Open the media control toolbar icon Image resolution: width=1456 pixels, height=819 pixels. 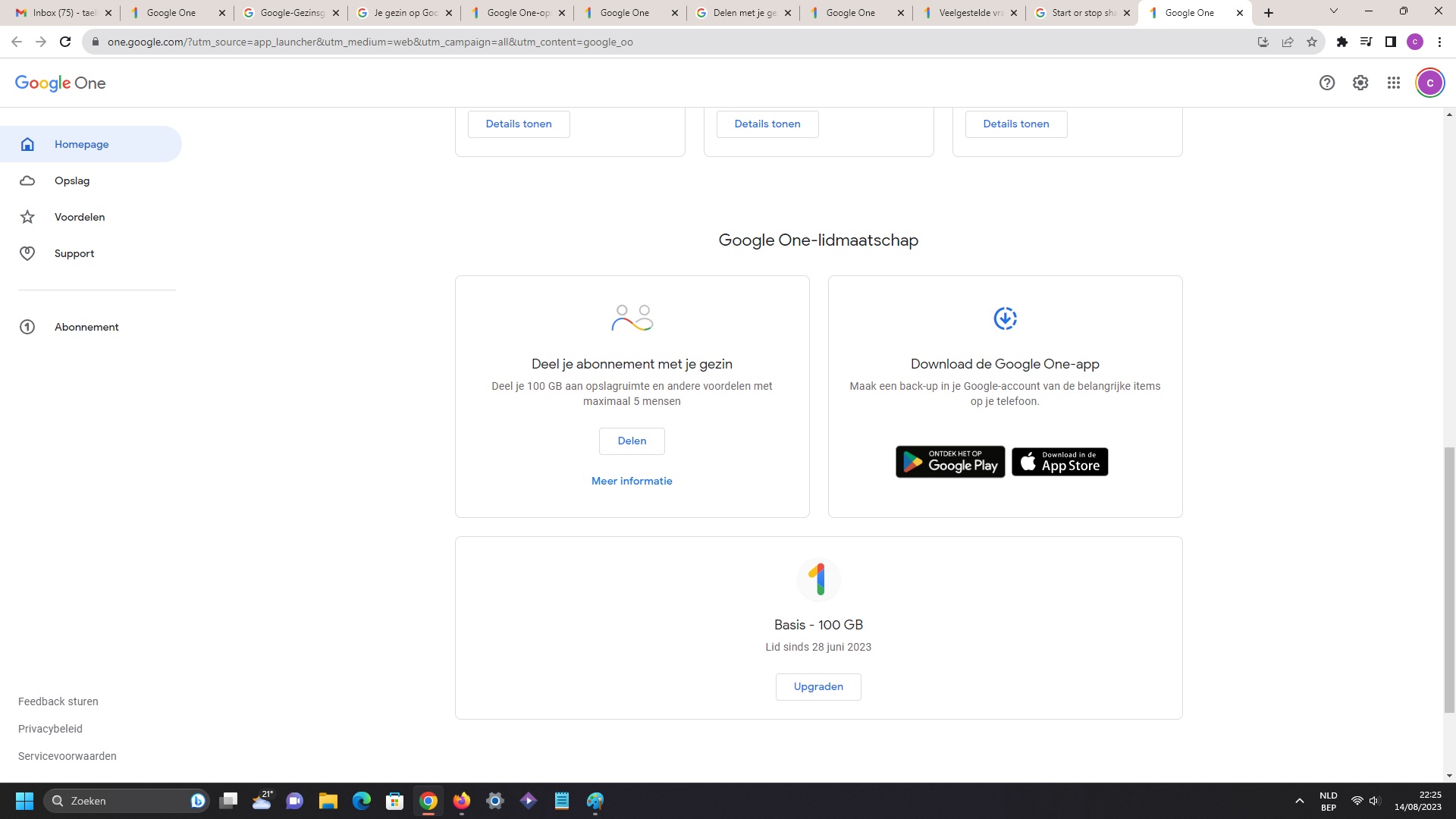pyautogui.click(x=1366, y=42)
